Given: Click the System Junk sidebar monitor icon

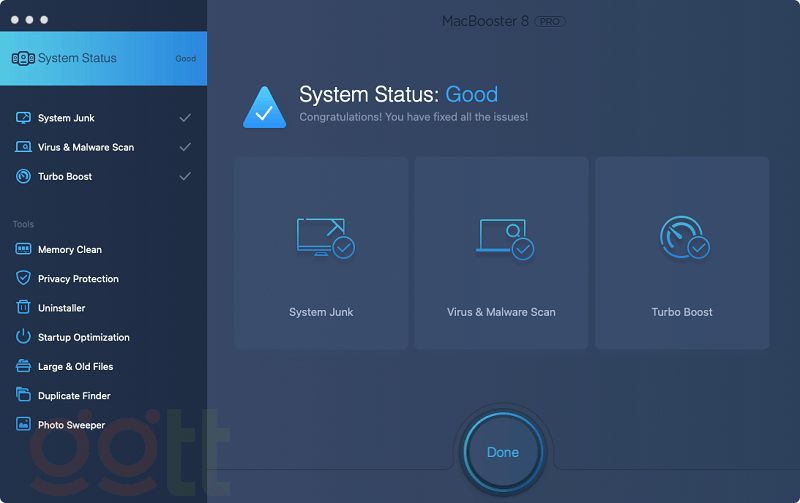Looking at the screenshot, I should 23,118.
